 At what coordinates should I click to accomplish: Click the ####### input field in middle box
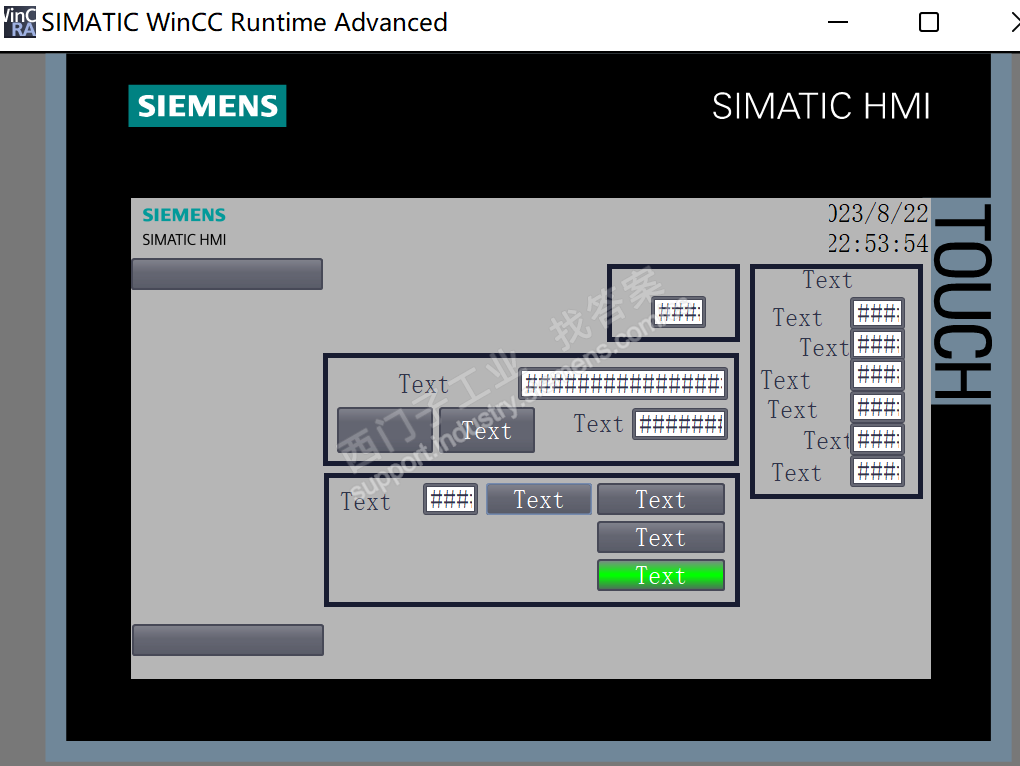pyautogui.click(x=680, y=425)
